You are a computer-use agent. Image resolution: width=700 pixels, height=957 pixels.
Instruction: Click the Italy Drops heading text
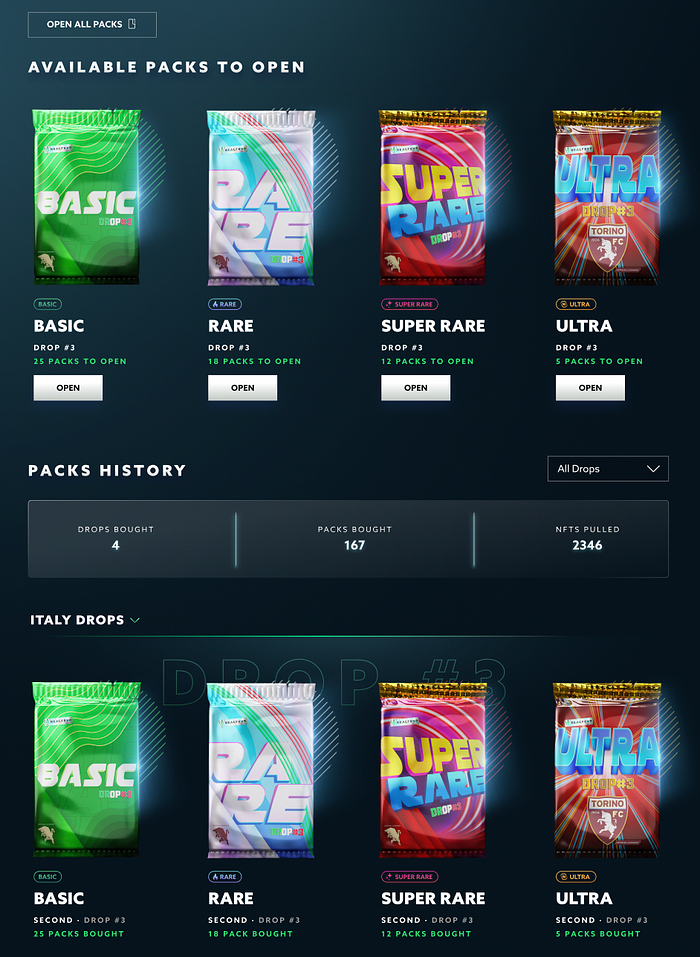pos(77,620)
